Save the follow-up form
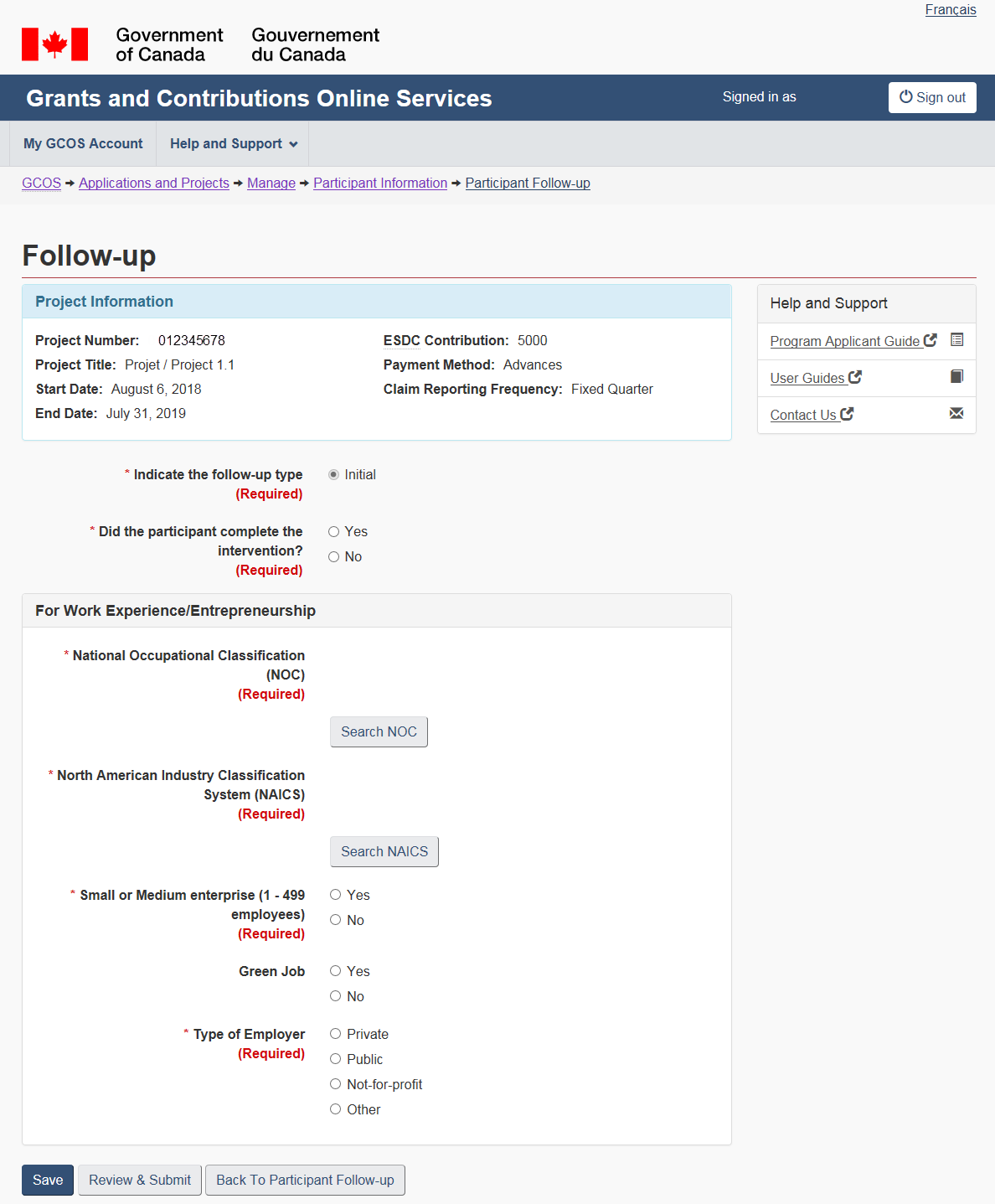Viewport: 995px width, 1204px height. tap(48, 1180)
